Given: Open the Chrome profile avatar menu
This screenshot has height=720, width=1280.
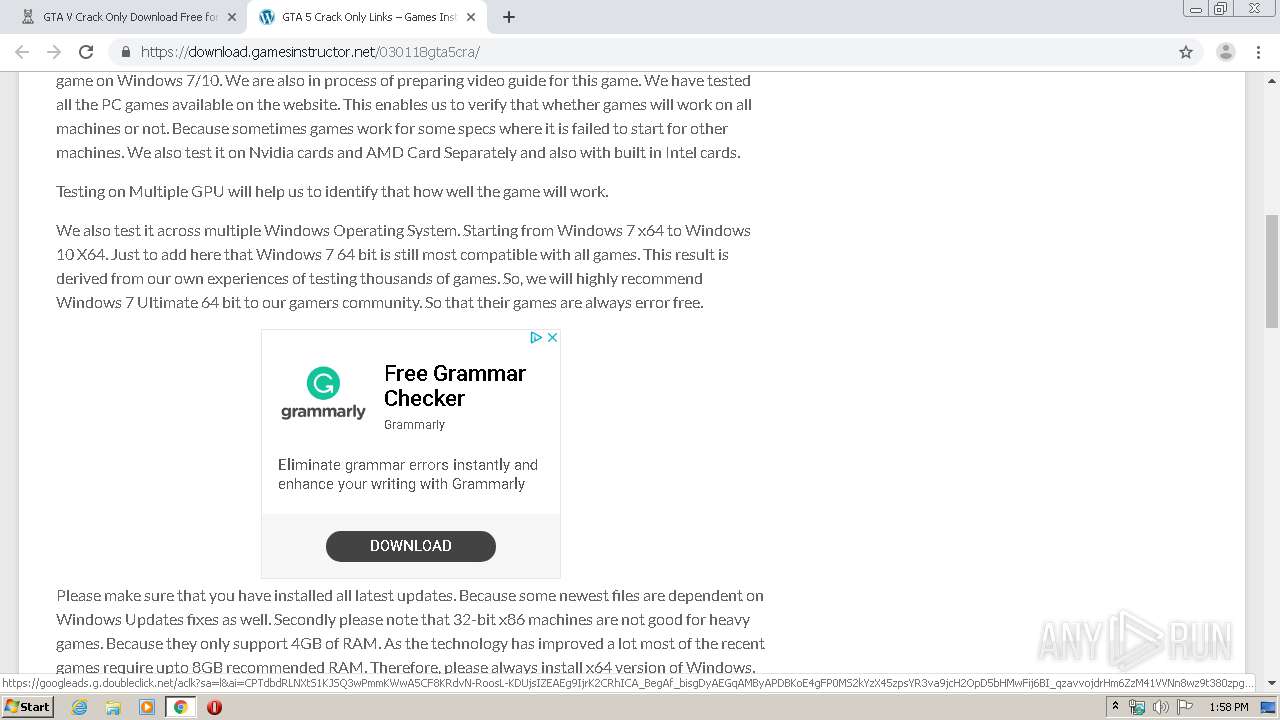Looking at the screenshot, I should pos(1225,52).
